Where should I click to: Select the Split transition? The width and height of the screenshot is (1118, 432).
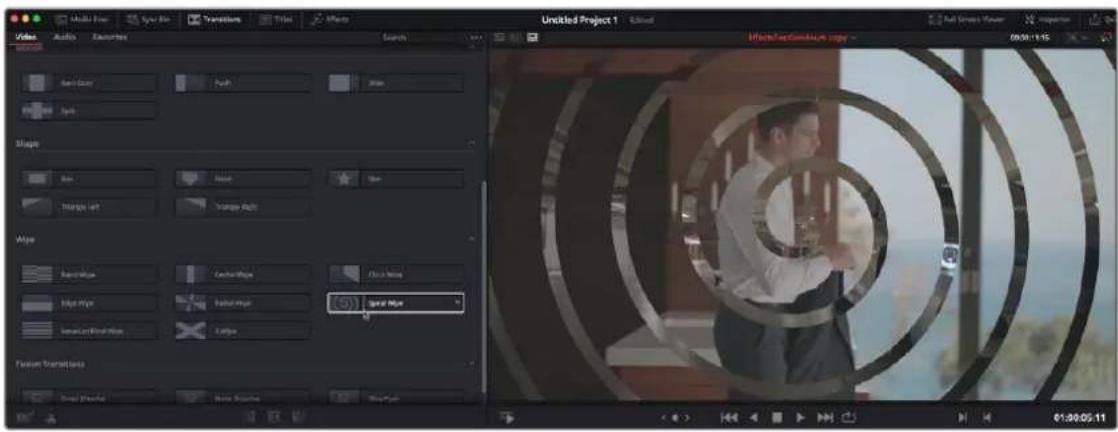(88, 110)
